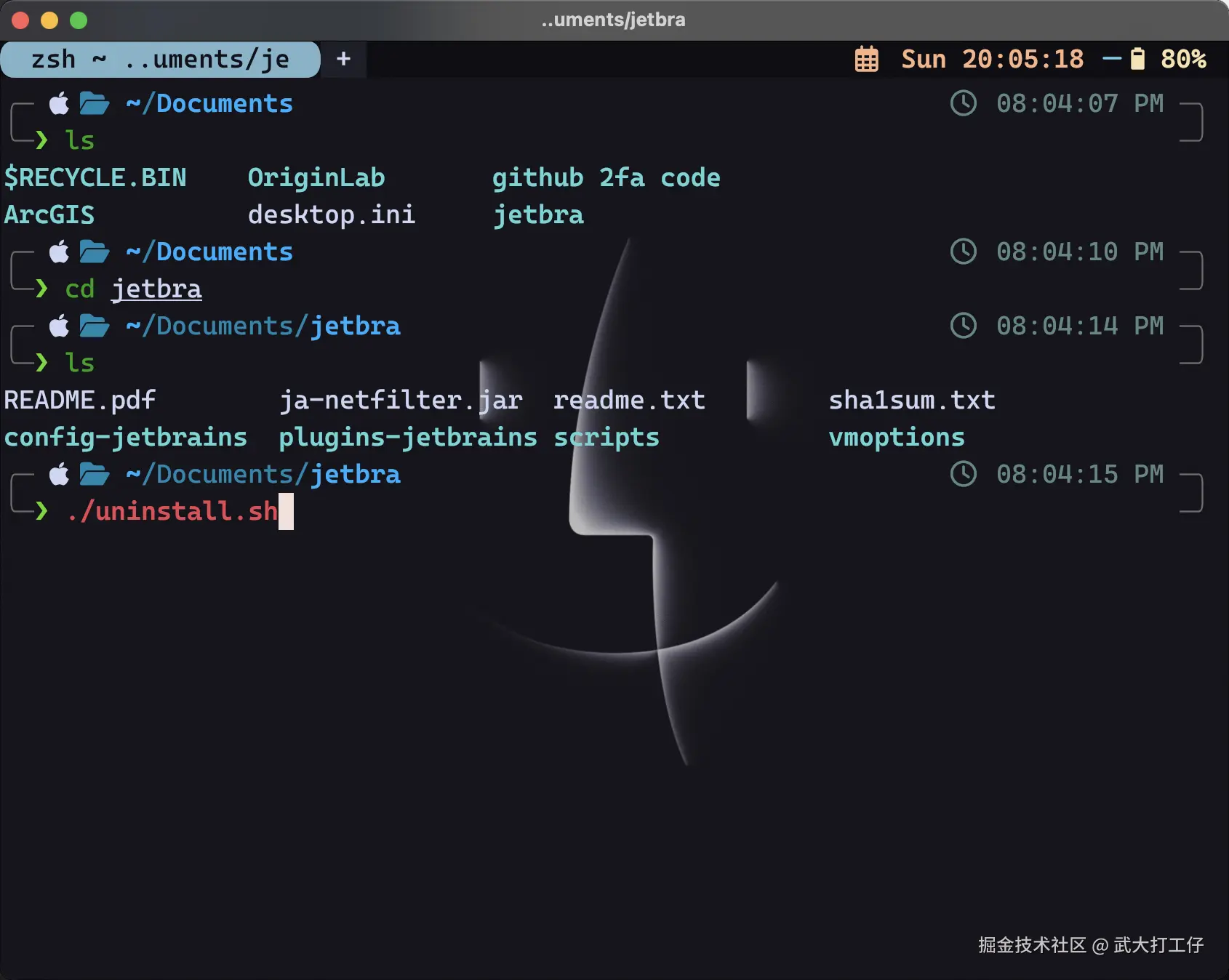
Task: Click the green prompt arrow before ./uninstall.sh
Action: [x=42, y=511]
